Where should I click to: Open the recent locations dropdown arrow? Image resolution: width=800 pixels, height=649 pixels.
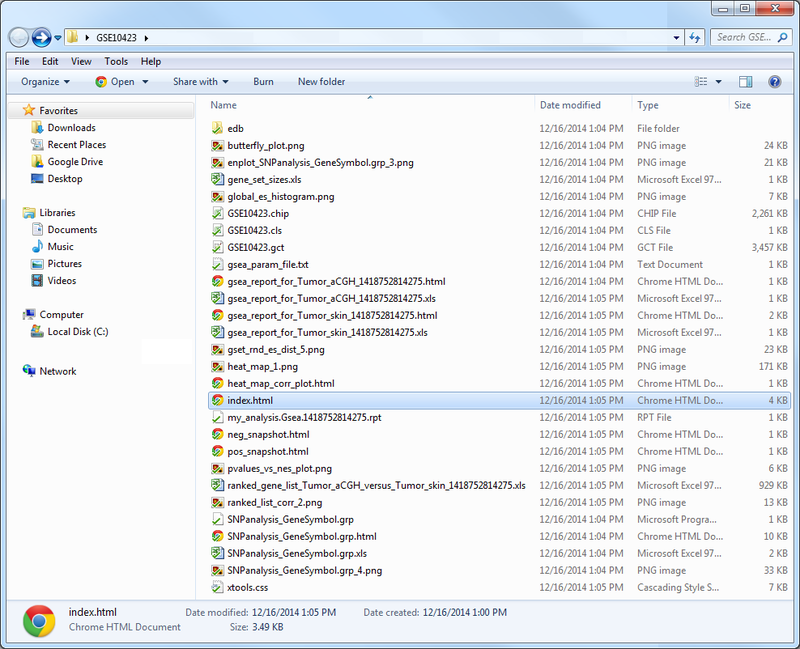[x=58, y=38]
